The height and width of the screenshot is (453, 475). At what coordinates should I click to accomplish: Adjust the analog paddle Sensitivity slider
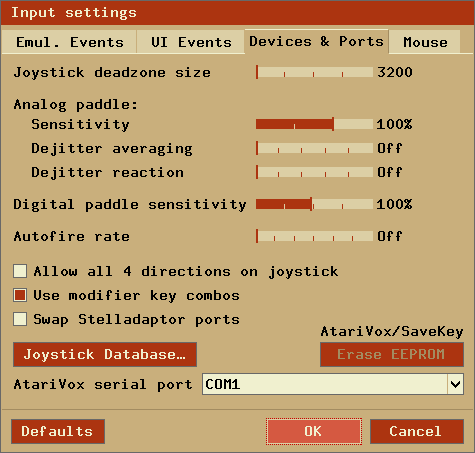pyautogui.click(x=314, y=124)
